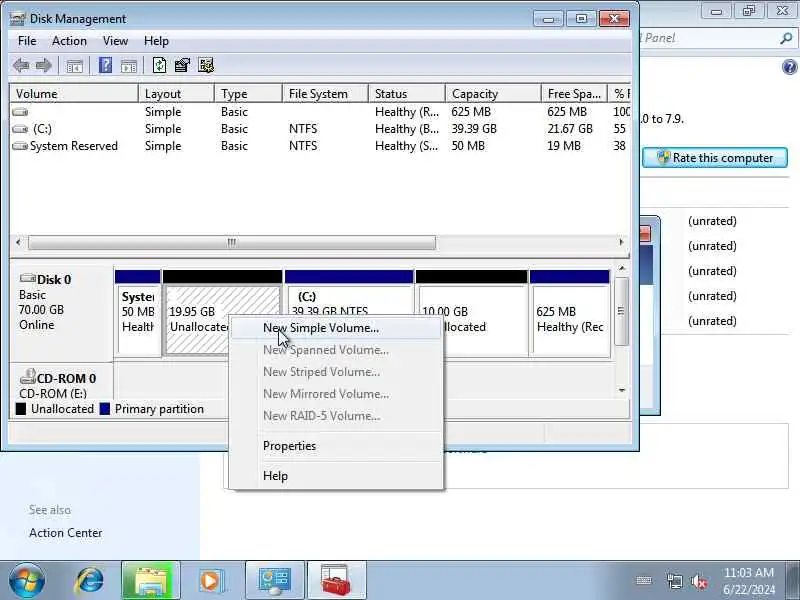Click the black Unallocated legend swatch
The width and height of the screenshot is (800, 600).
pos(21,409)
